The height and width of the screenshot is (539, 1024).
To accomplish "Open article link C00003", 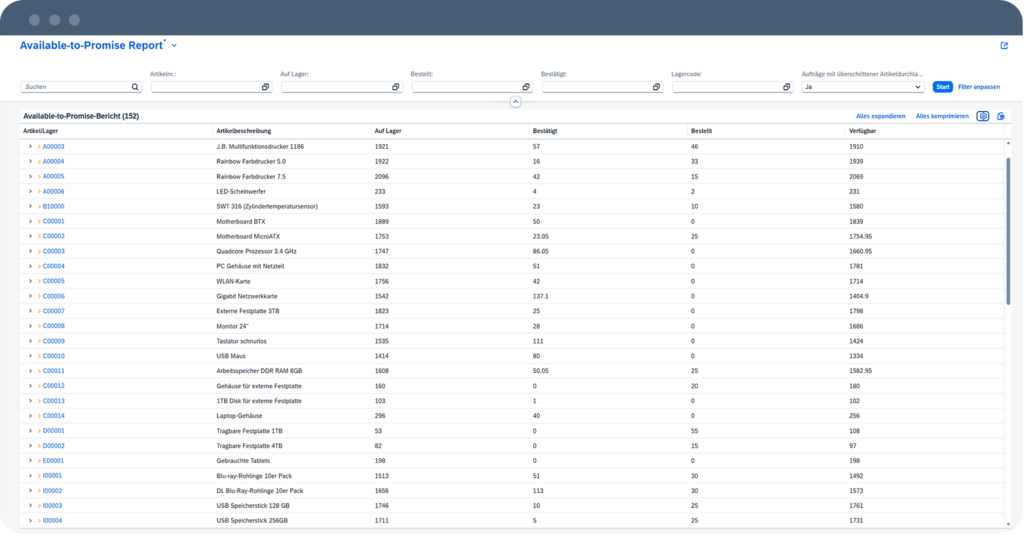I will (x=54, y=252).
